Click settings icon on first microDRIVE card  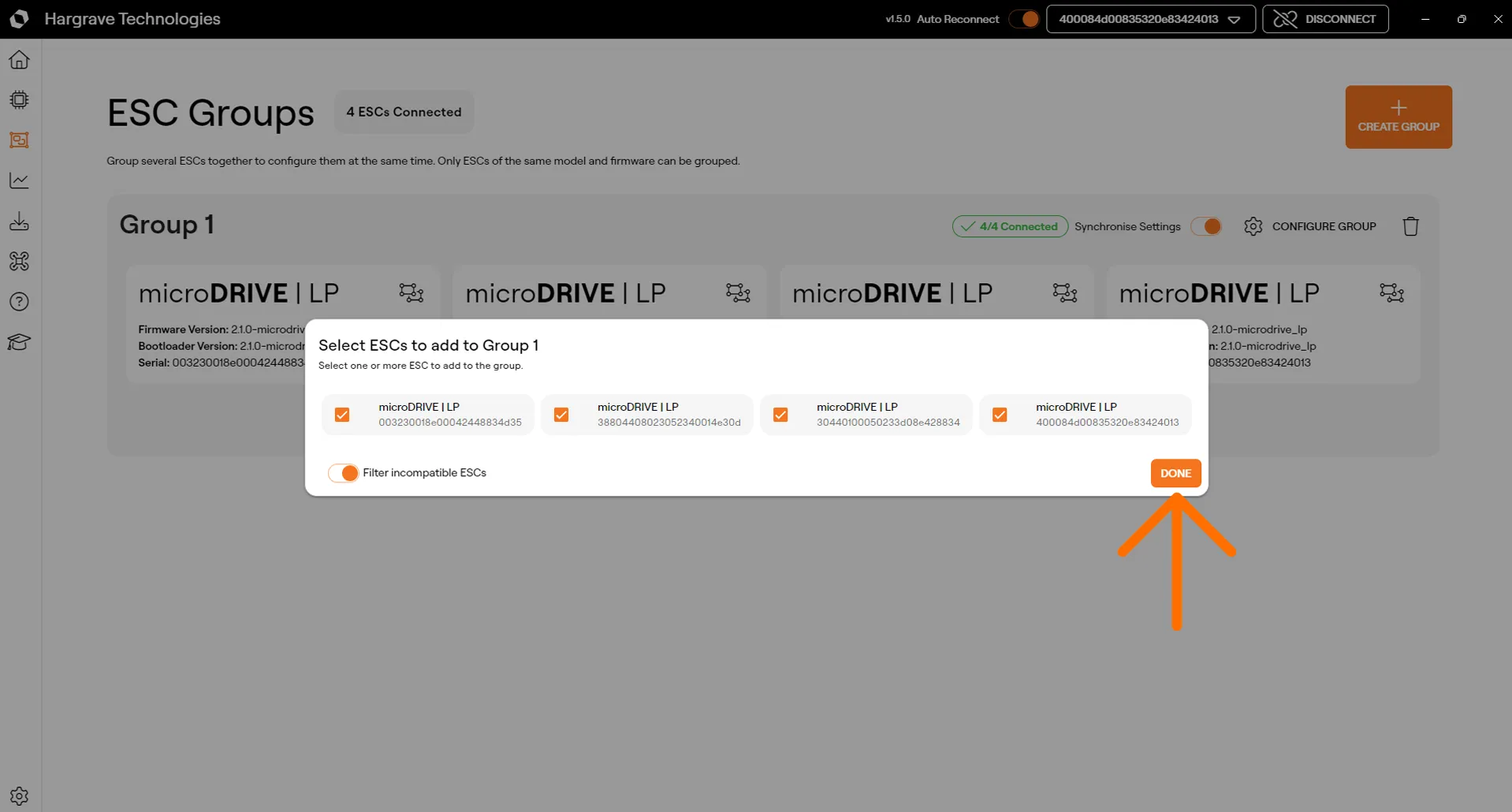[412, 293]
